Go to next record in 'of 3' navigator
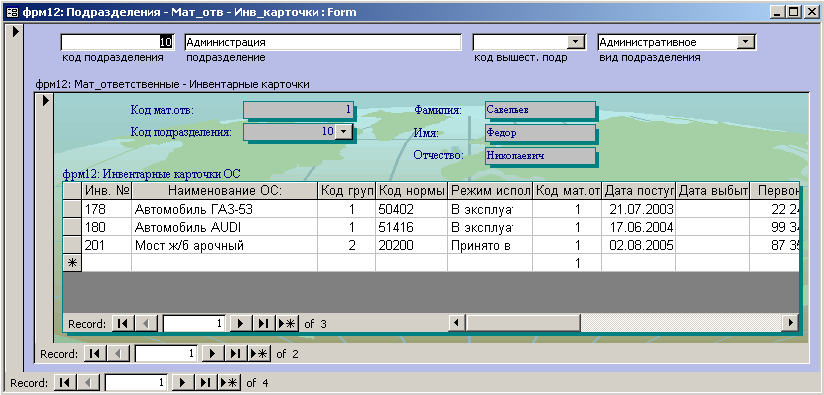Viewport: 824px width, 395px height. (241, 324)
